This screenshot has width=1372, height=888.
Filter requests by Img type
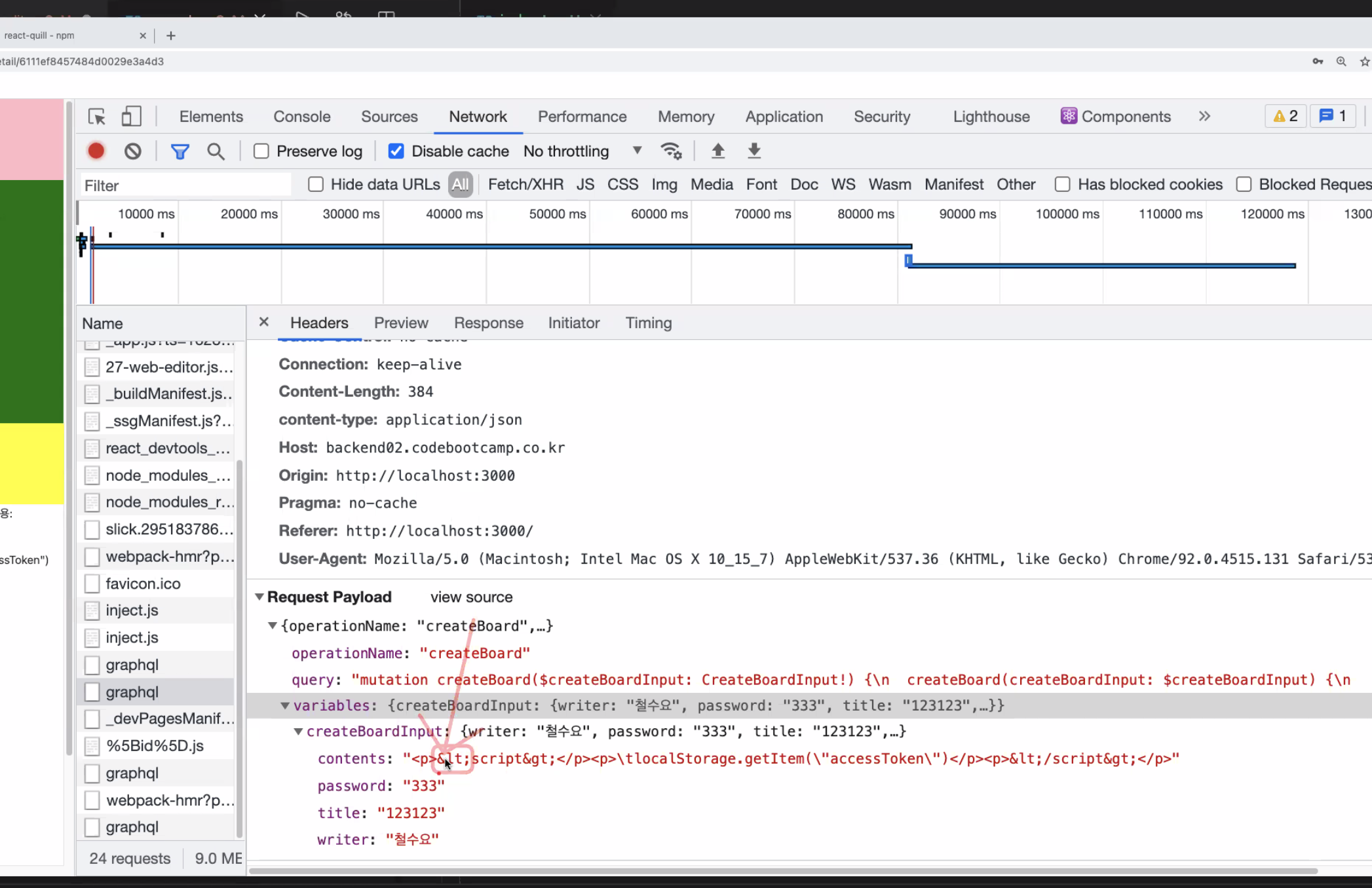point(664,185)
